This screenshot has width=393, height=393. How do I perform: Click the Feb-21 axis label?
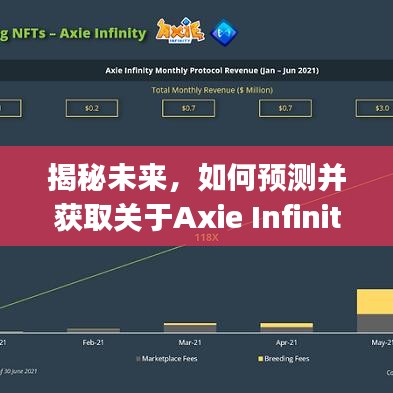(x=93, y=342)
